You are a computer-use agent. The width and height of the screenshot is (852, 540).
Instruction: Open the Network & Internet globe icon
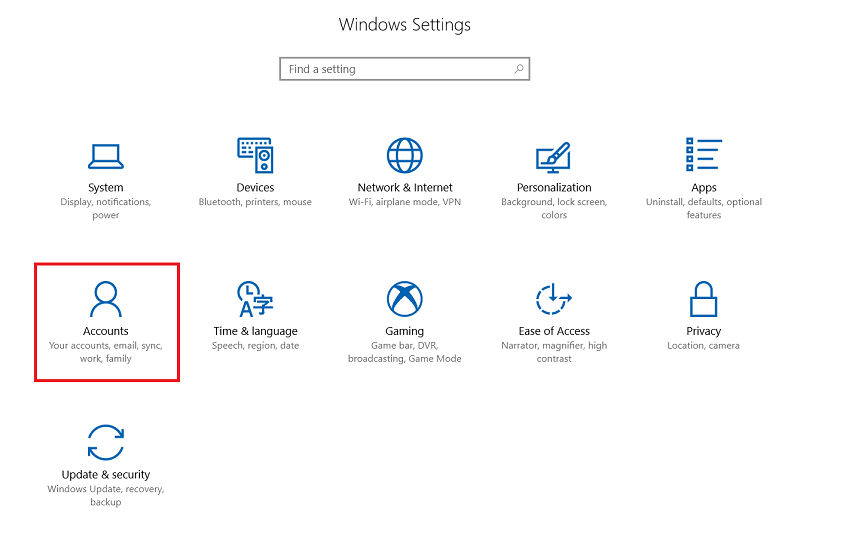click(x=405, y=155)
